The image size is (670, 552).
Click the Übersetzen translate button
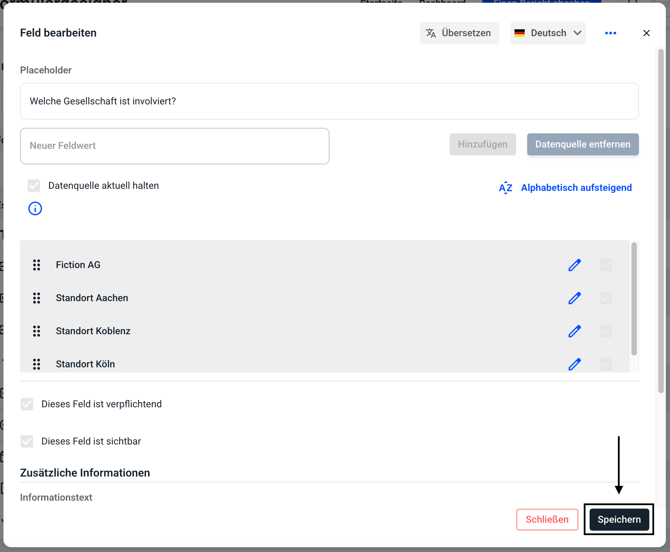pyautogui.click(x=459, y=33)
